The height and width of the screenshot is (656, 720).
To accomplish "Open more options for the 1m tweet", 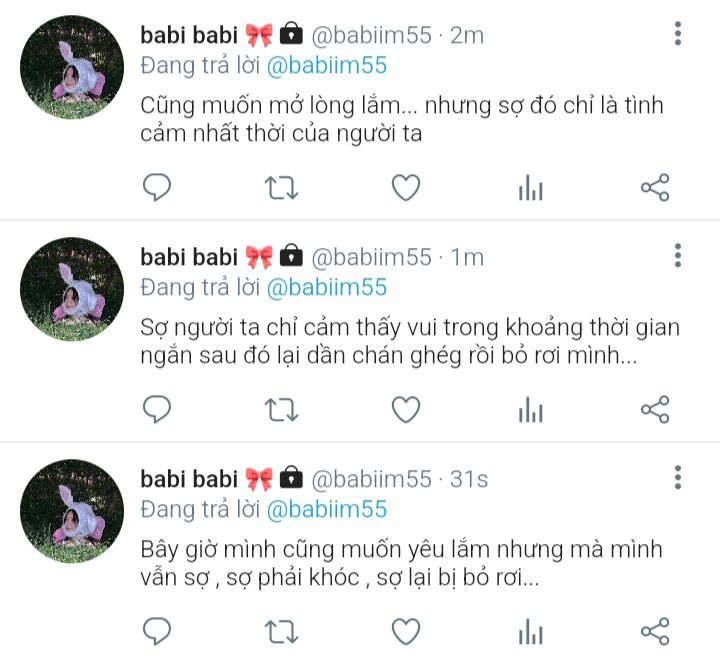I will 678,255.
